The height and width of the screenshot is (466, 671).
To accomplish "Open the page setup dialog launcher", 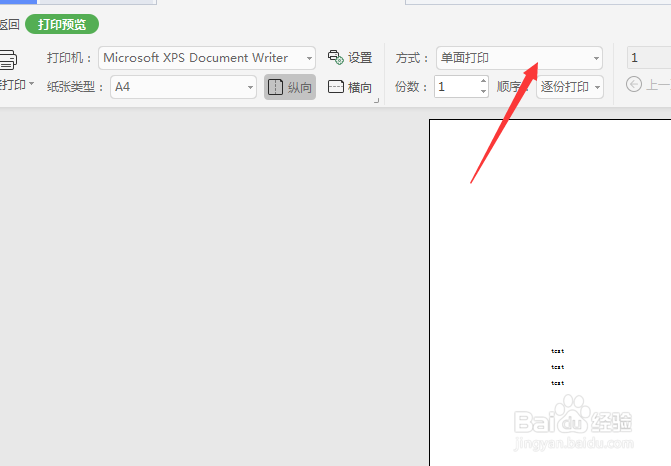I will (x=377, y=101).
